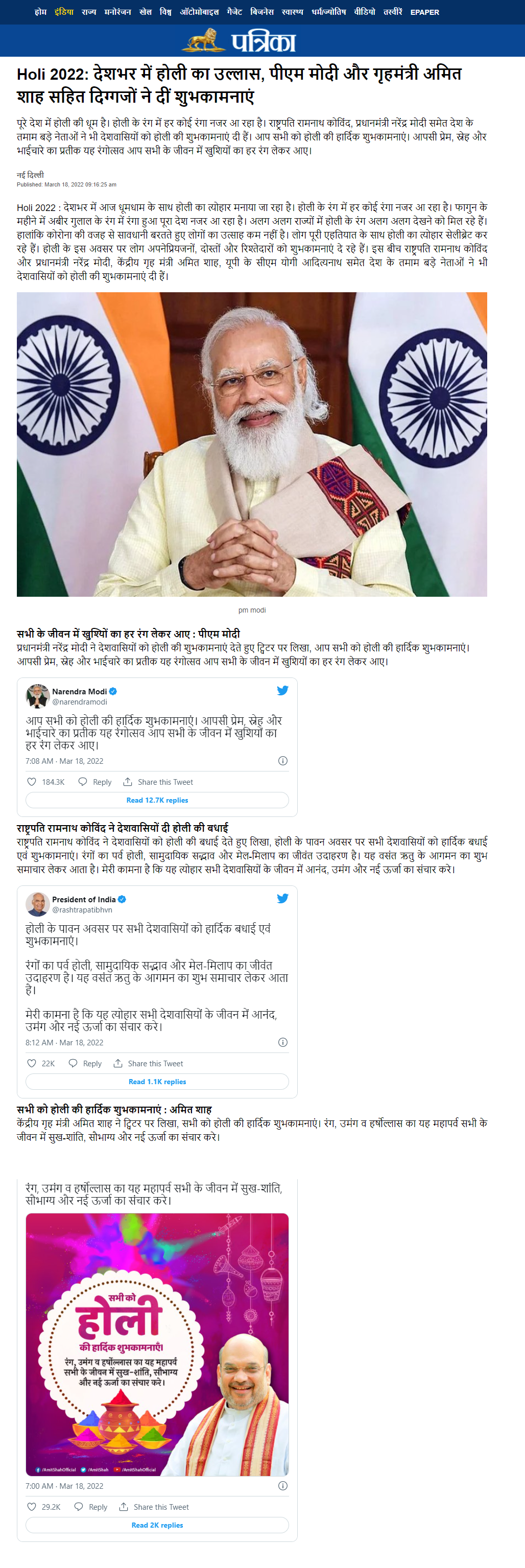This screenshot has height=1568, width=525.
Task: Click the info icon on Modi's tweet
Action: pos(282,761)
